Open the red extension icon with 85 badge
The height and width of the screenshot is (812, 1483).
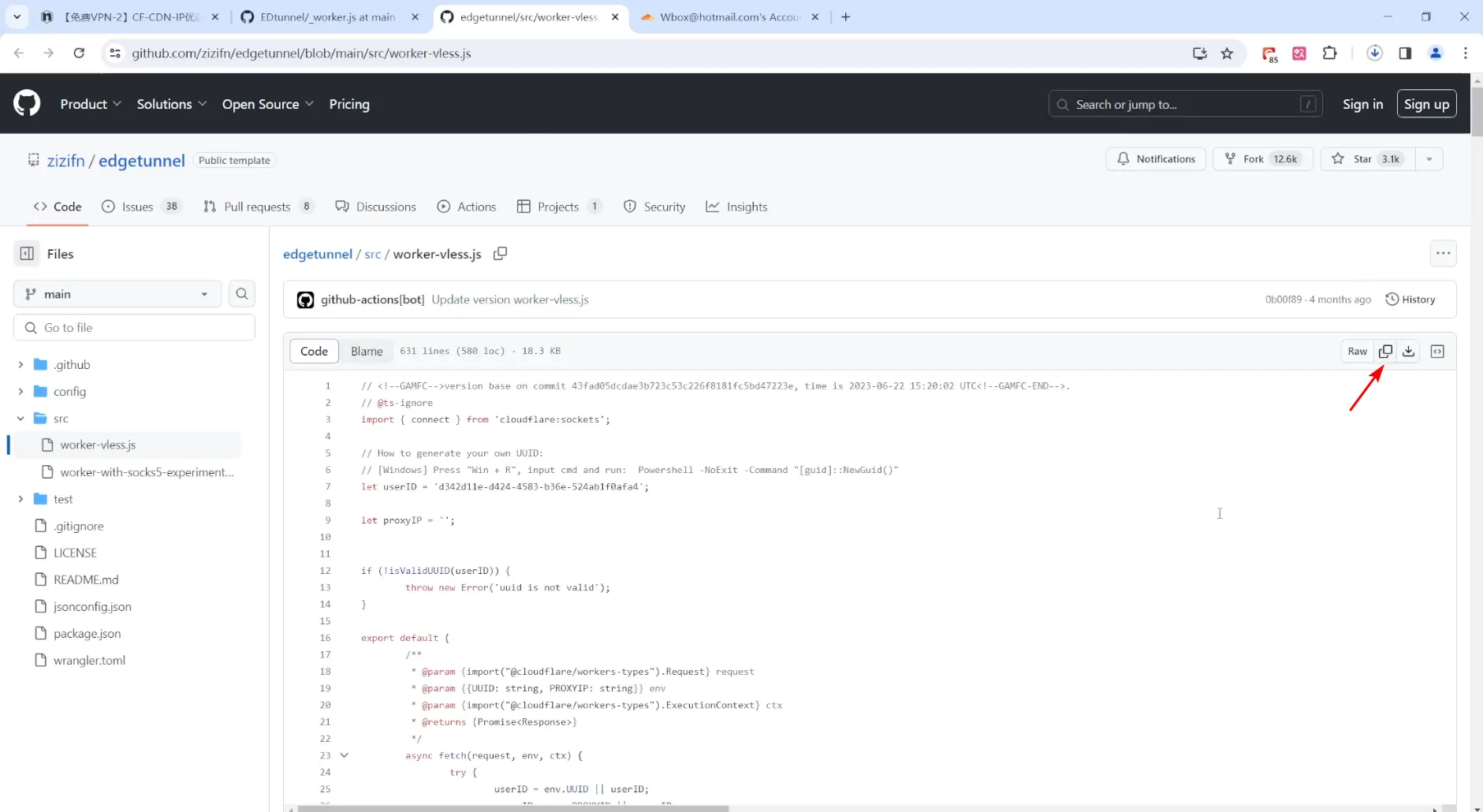pos(1269,54)
